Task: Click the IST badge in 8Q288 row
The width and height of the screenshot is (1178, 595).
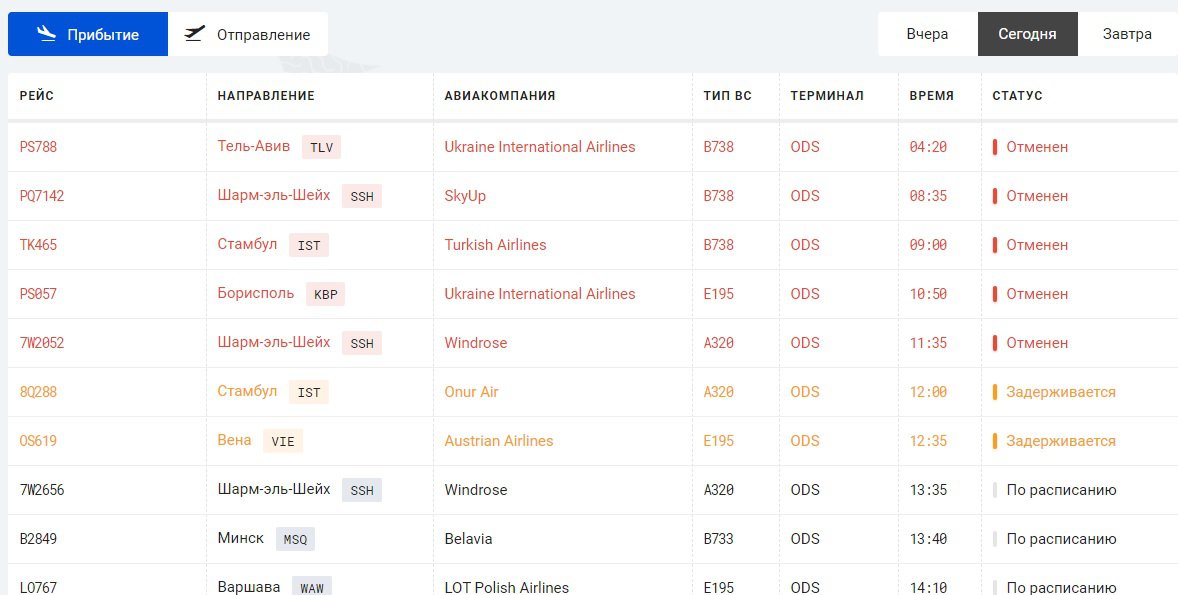Action: coord(309,392)
